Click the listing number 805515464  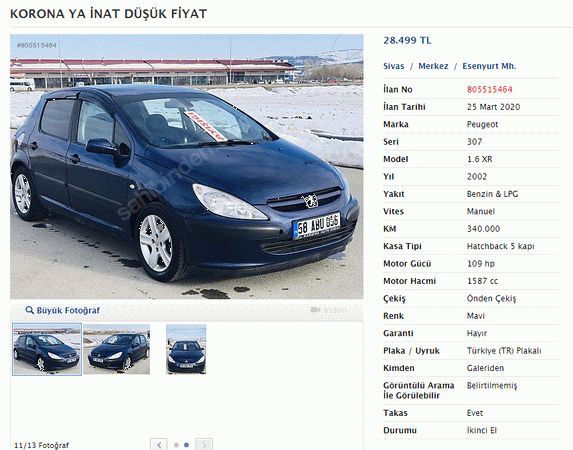[x=489, y=90]
